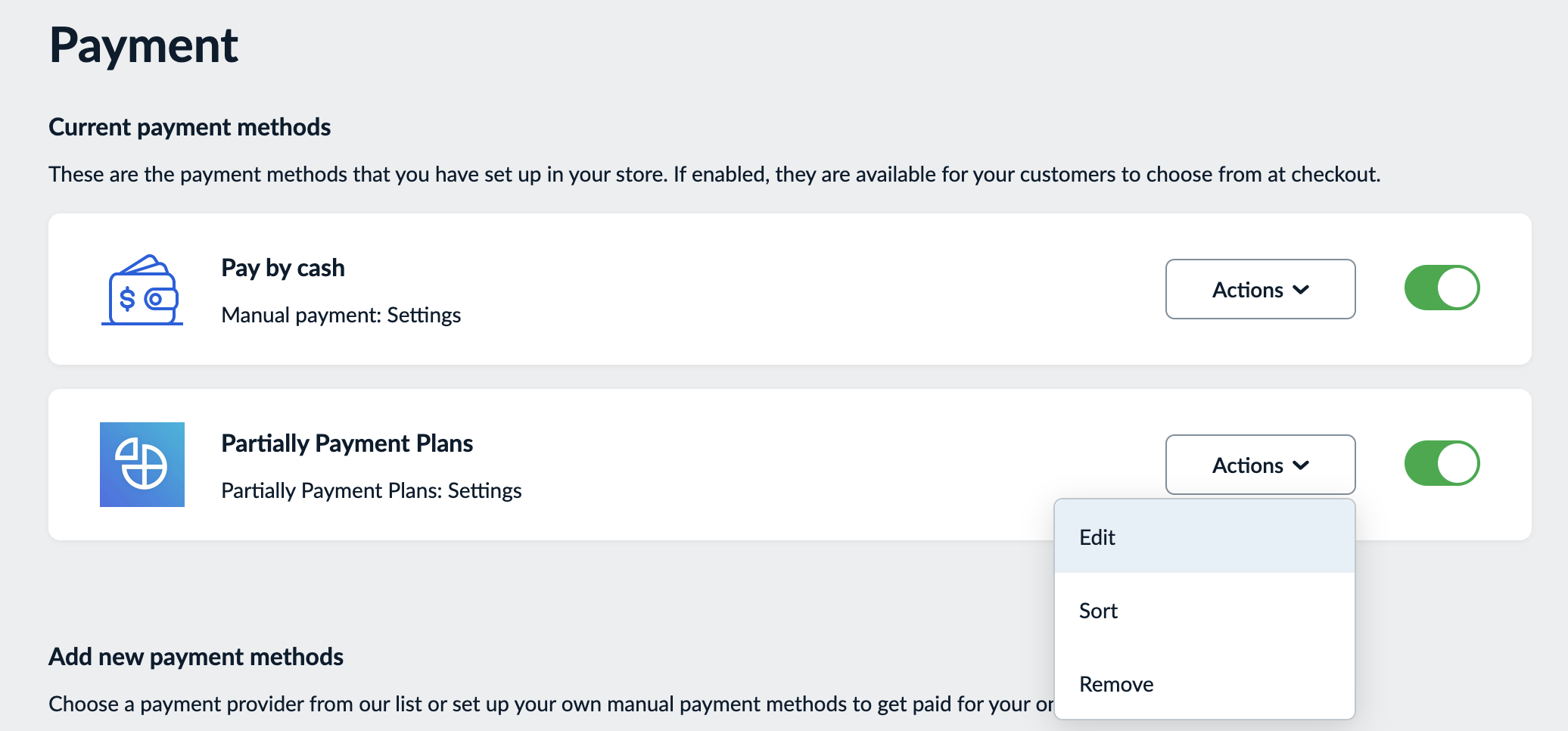Image resolution: width=1568 pixels, height=731 pixels.
Task: Click the Partially Payment Plans logo icon
Action: [142, 465]
